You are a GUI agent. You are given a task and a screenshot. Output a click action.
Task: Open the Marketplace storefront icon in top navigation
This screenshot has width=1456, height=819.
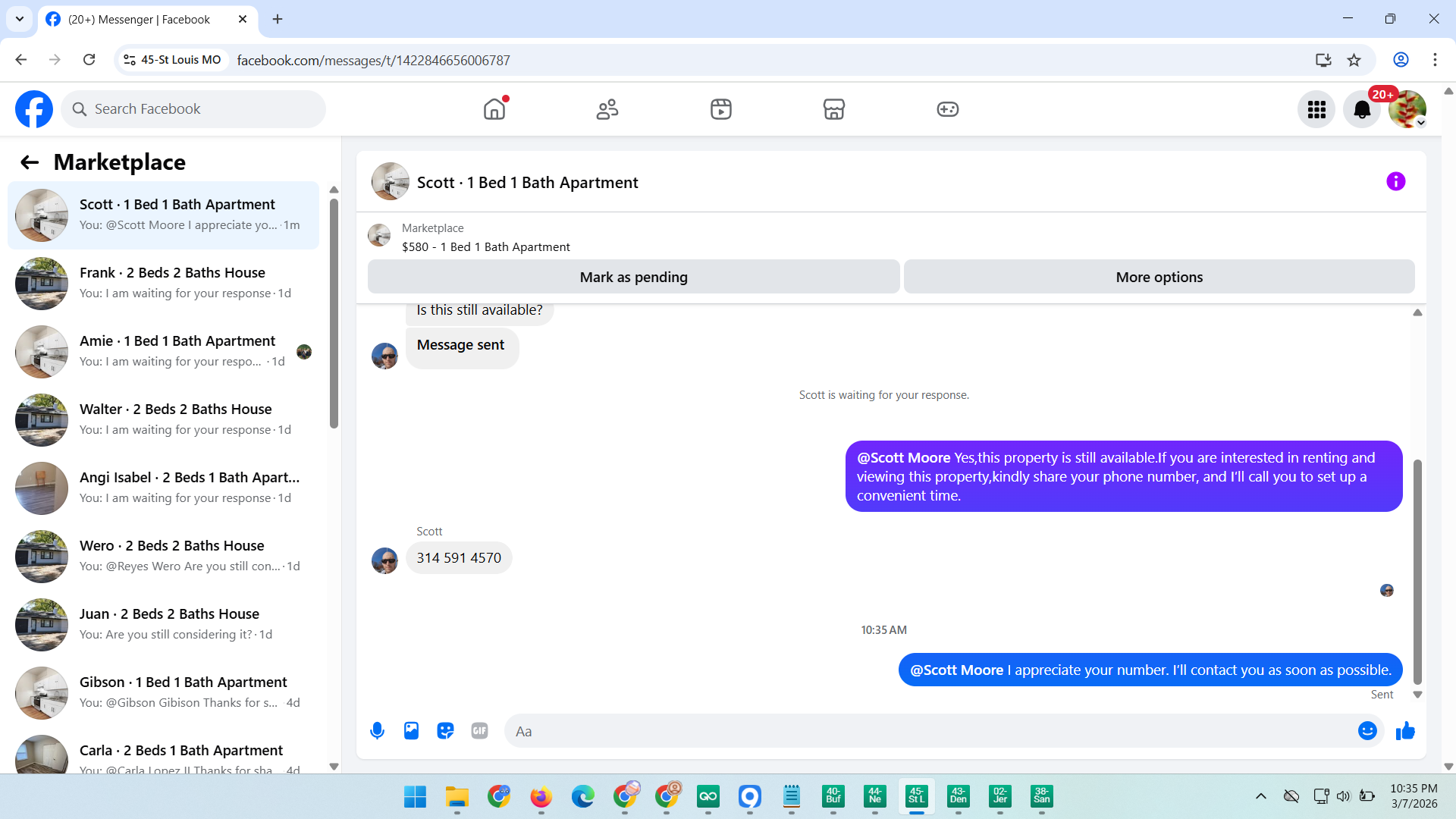tap(834, 109)
